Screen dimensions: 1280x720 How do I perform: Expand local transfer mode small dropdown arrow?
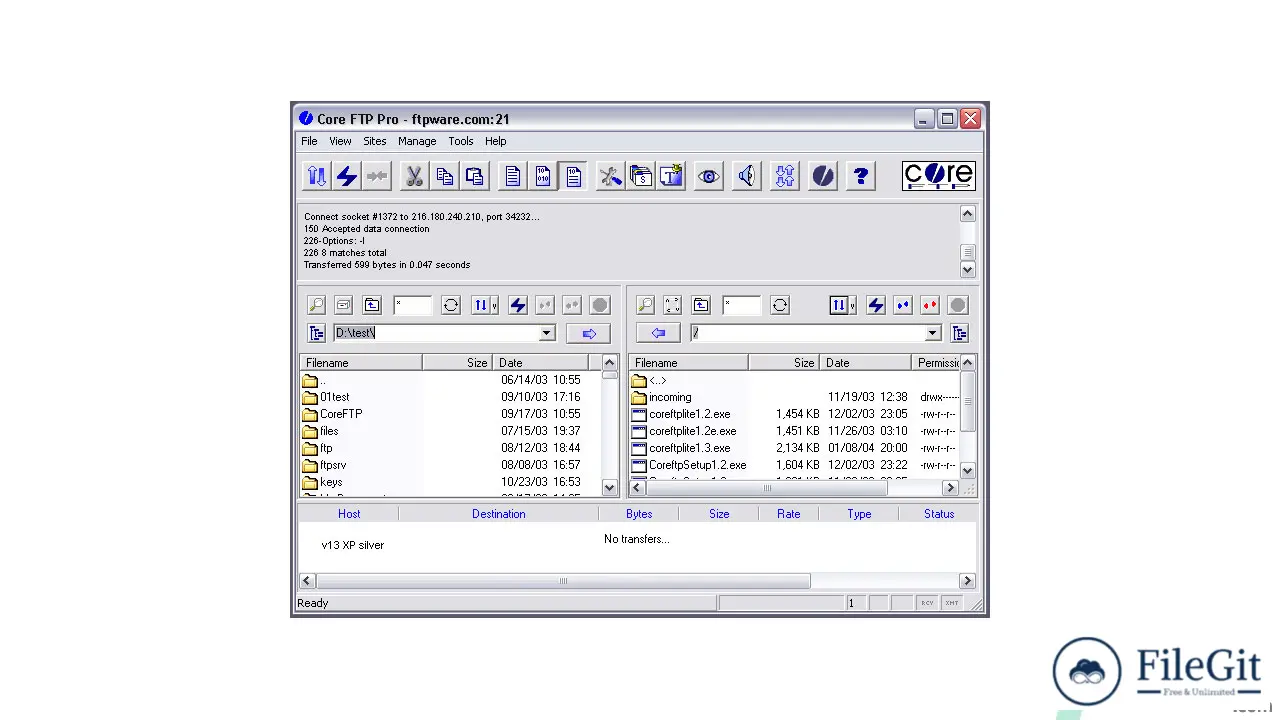(x=494, y=306)
